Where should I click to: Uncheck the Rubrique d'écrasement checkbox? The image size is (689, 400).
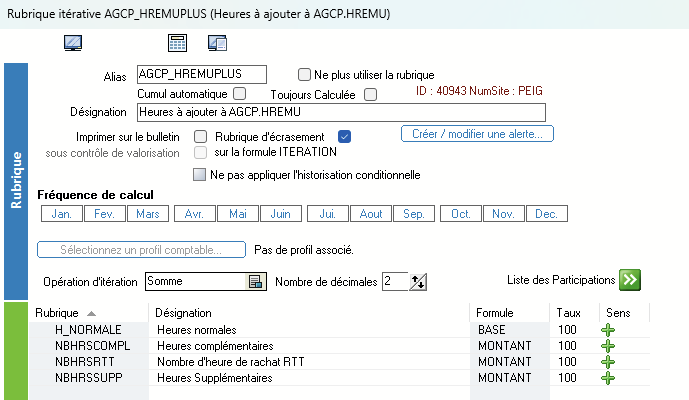344,136
